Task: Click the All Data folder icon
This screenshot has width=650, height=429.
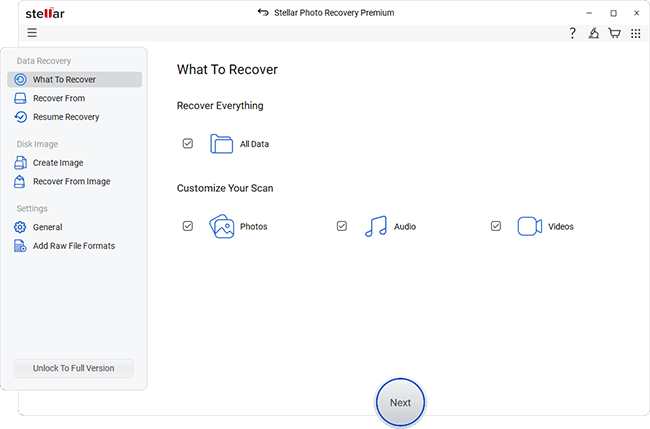Action: [x=221, y=144]
